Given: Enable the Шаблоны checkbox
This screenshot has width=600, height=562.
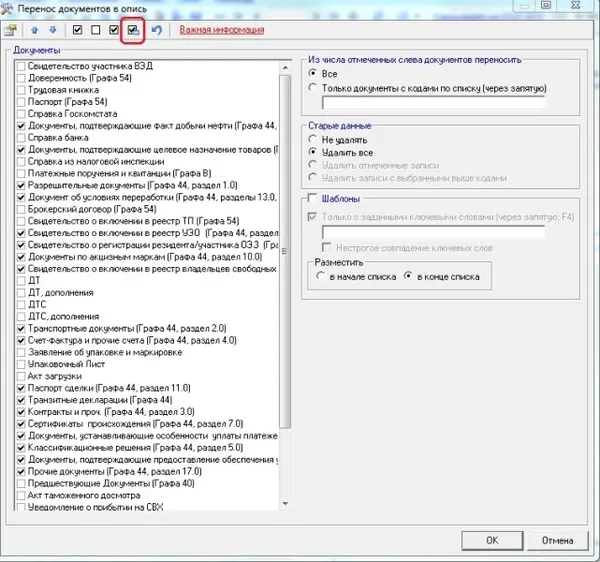Looking at the screenshot, I should click(313, 198).
